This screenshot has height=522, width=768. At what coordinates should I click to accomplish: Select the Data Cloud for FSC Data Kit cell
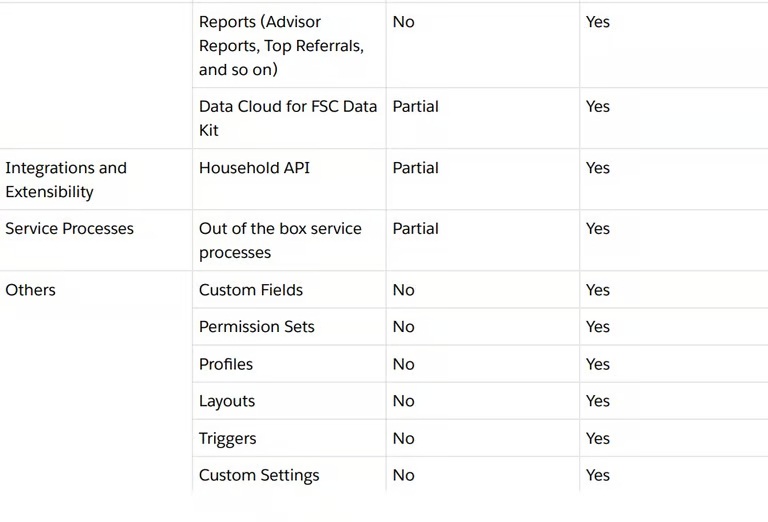[287, 118]
